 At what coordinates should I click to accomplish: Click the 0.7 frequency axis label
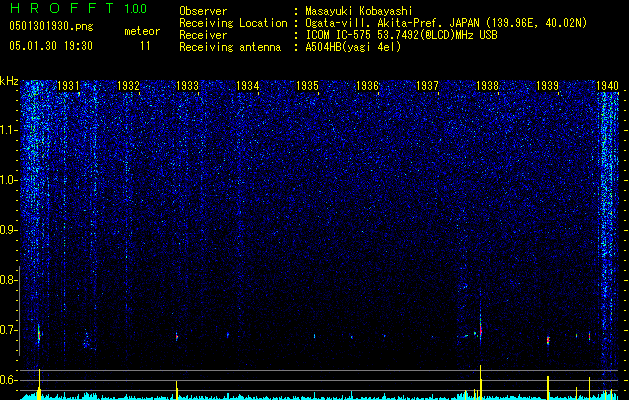point(9,330)
